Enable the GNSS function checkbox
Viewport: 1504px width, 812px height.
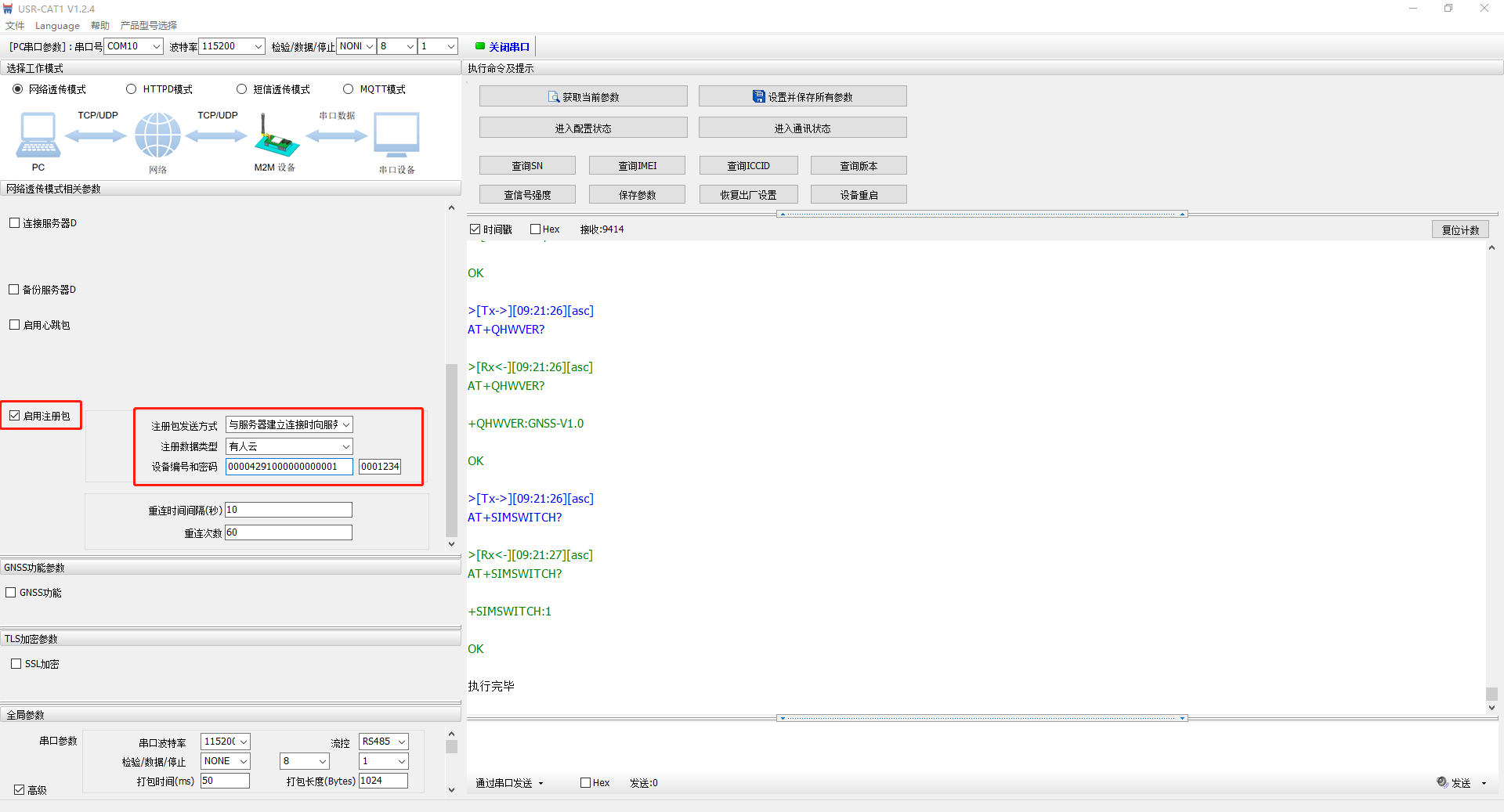coord(11,593)
